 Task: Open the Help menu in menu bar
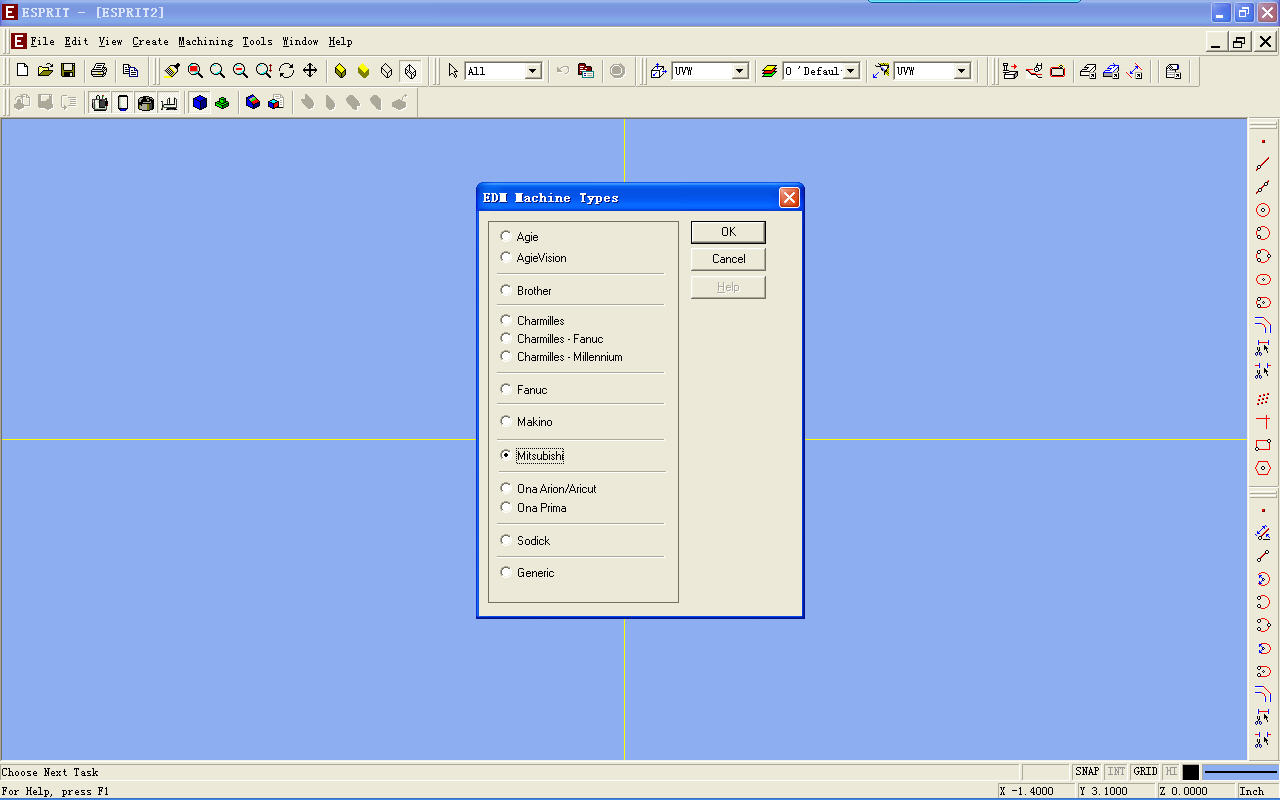click(x=340, y=42)
